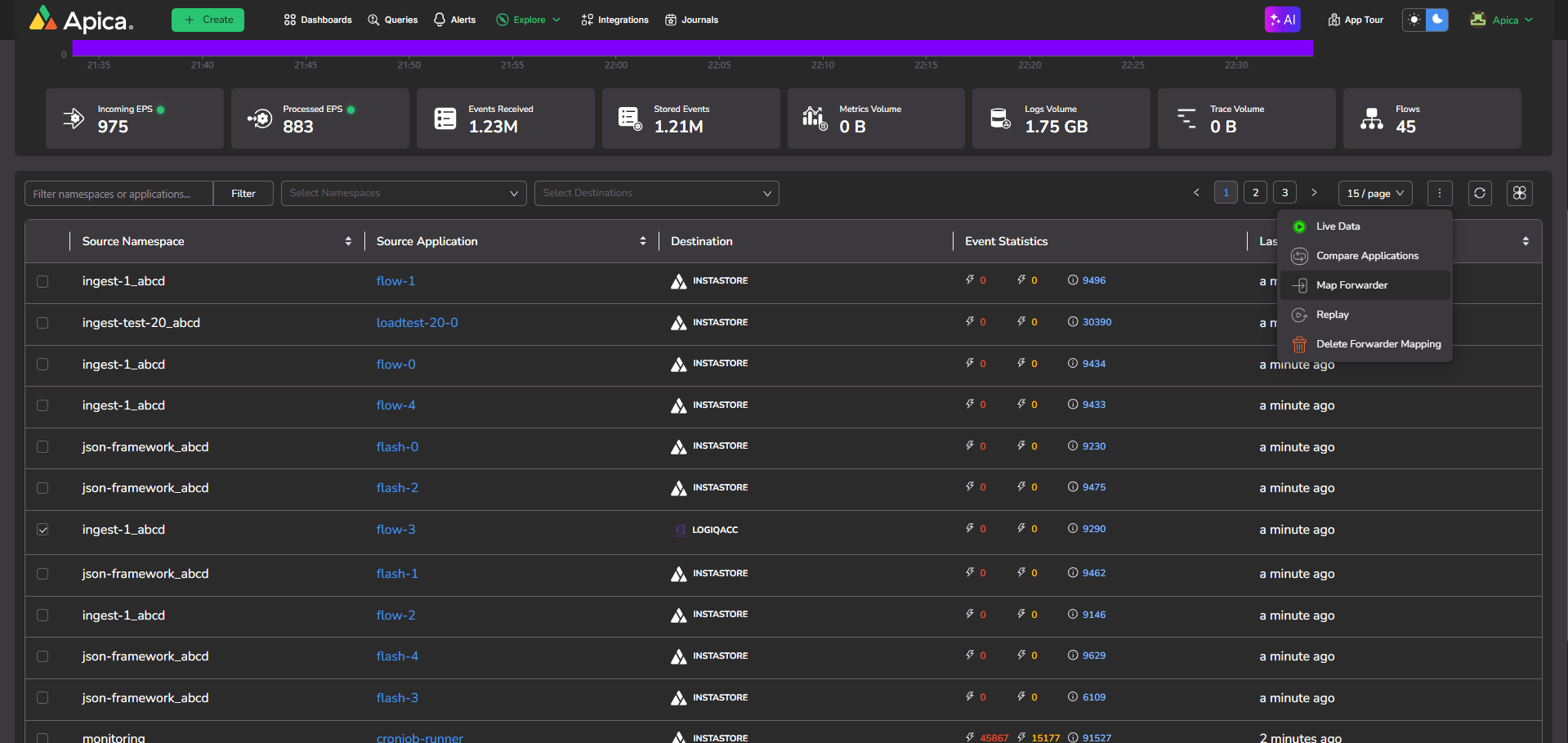Open the grid layout view icon

click(x=1519, y=193)
